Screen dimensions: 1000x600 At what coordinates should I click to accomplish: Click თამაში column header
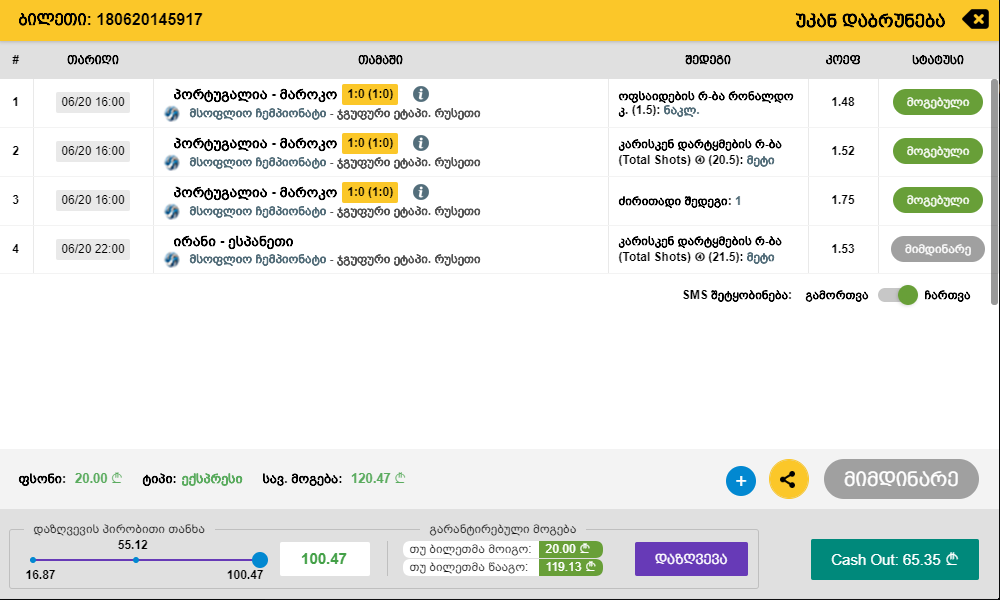pos(380,60)
